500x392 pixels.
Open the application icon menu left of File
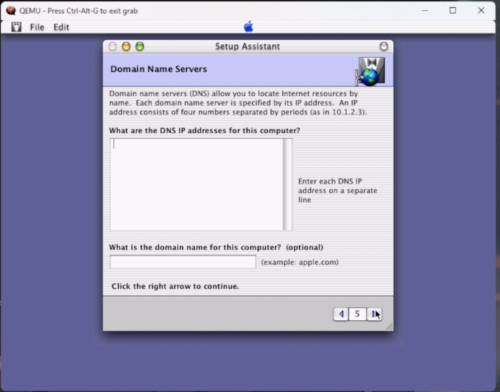tap(16, 27)
